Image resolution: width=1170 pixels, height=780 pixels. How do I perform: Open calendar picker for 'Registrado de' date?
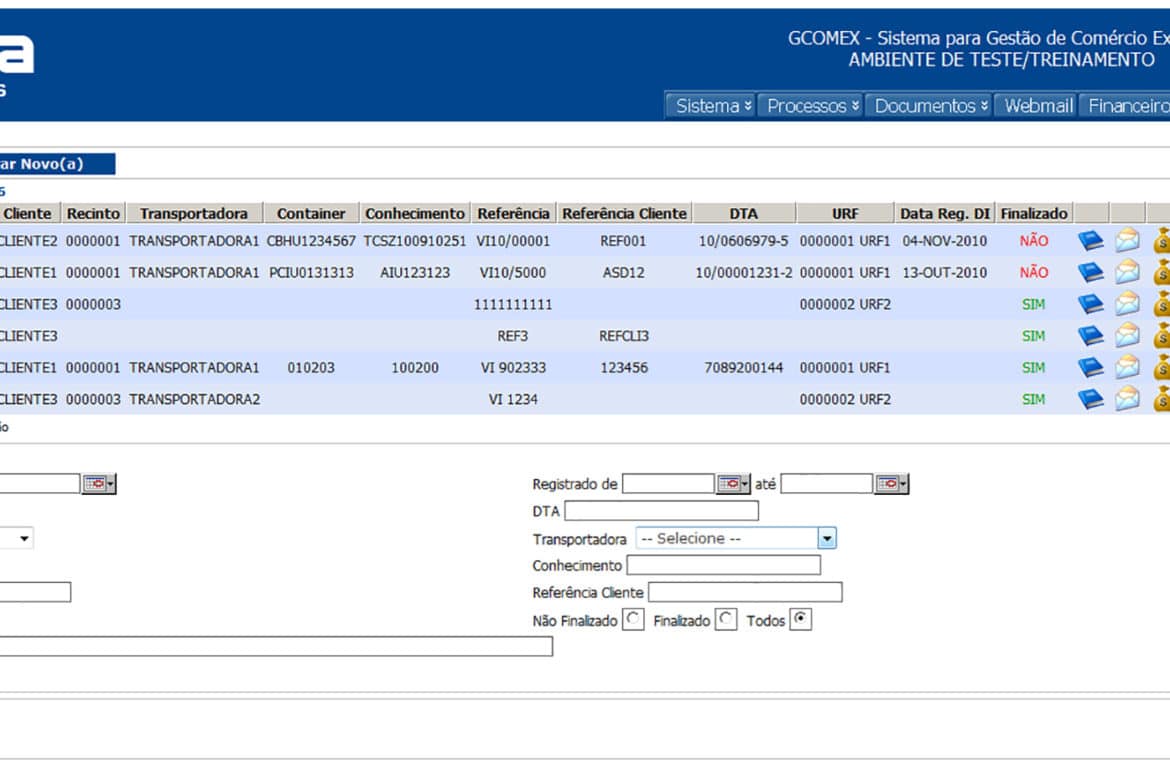pos(733,484)
